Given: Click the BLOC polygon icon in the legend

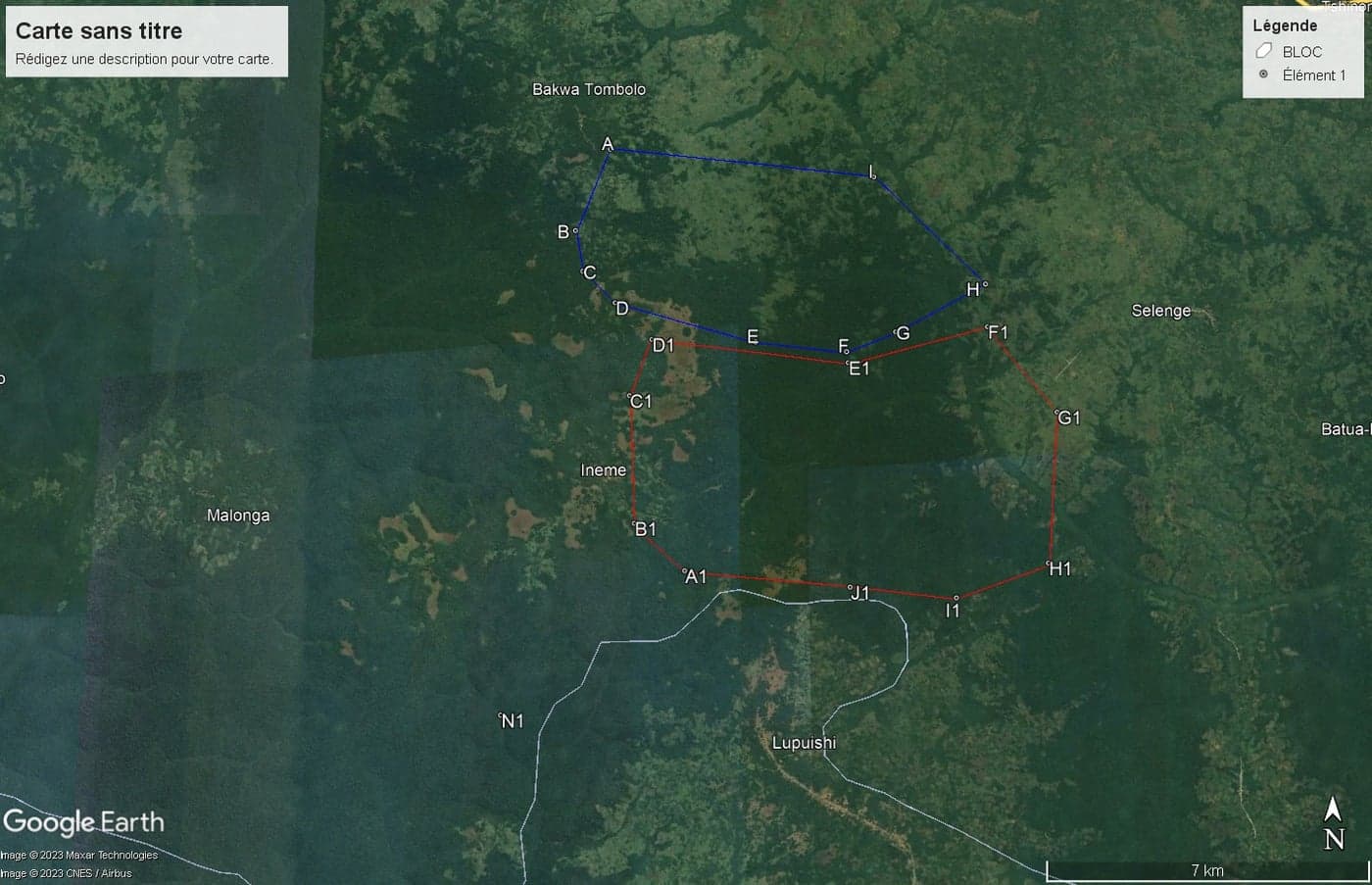Looking at the screenshot, I should pos(1264,51).
